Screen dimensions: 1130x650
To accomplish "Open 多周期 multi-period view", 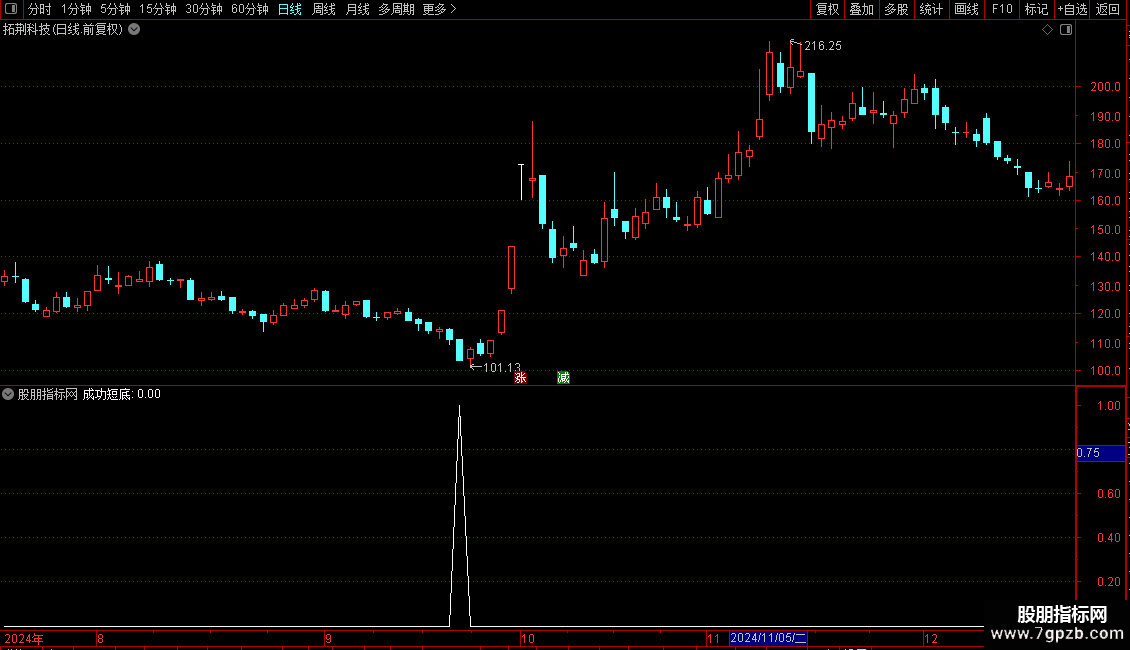I will [396, 9].
